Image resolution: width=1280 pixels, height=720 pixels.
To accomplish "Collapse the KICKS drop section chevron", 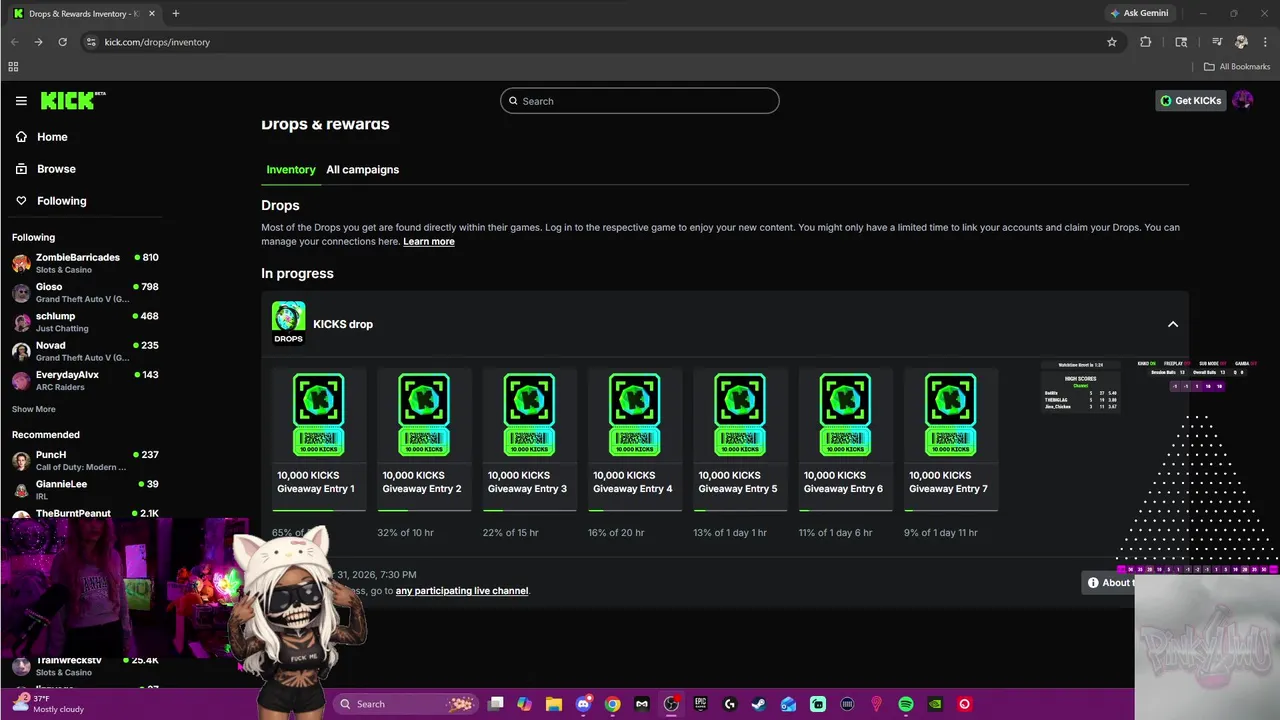I will click(1173, 324).
